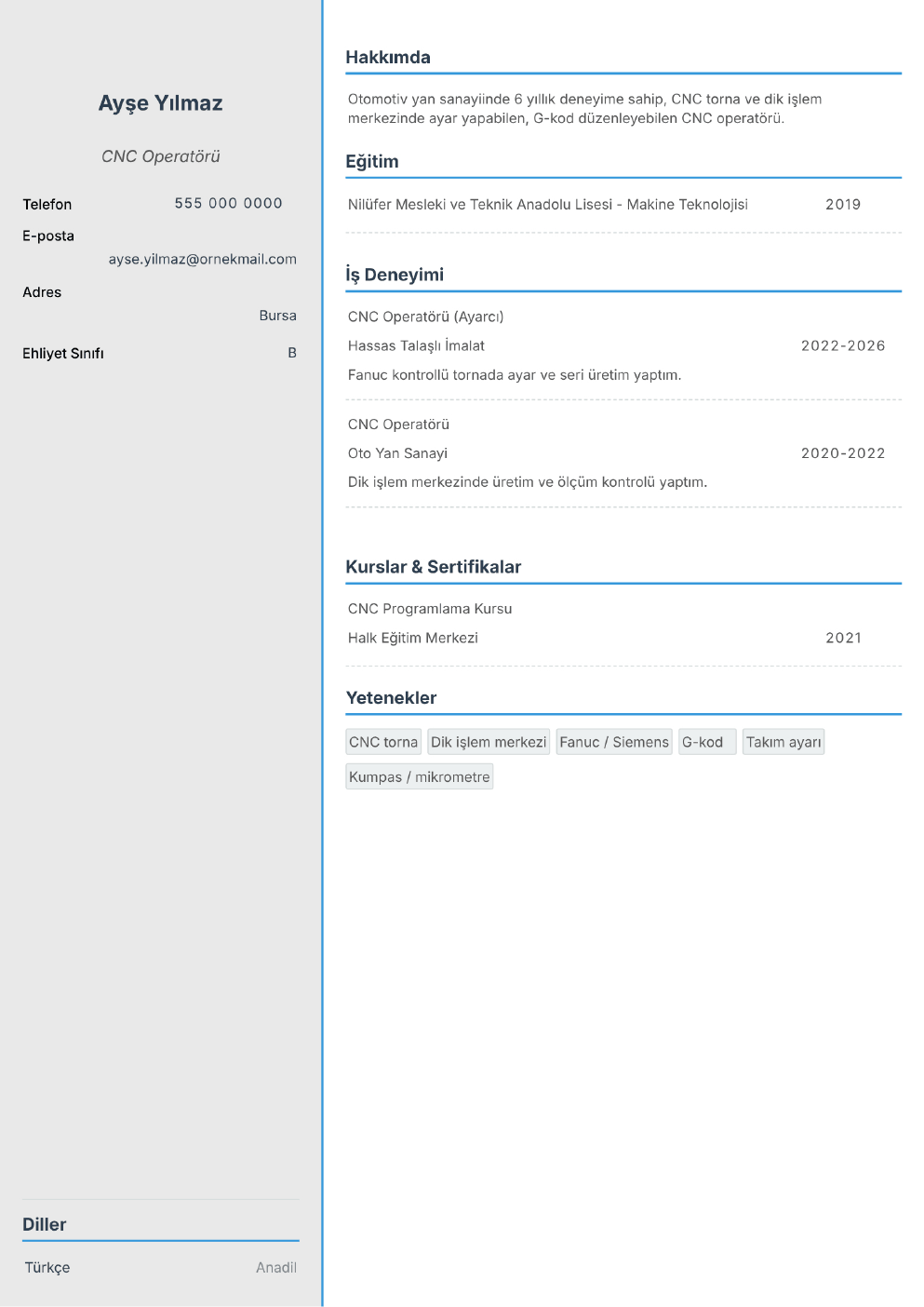
Task: Select the about paragraph starting "Otomotiv yan sanayiinde"
Action: pos(585,109)
